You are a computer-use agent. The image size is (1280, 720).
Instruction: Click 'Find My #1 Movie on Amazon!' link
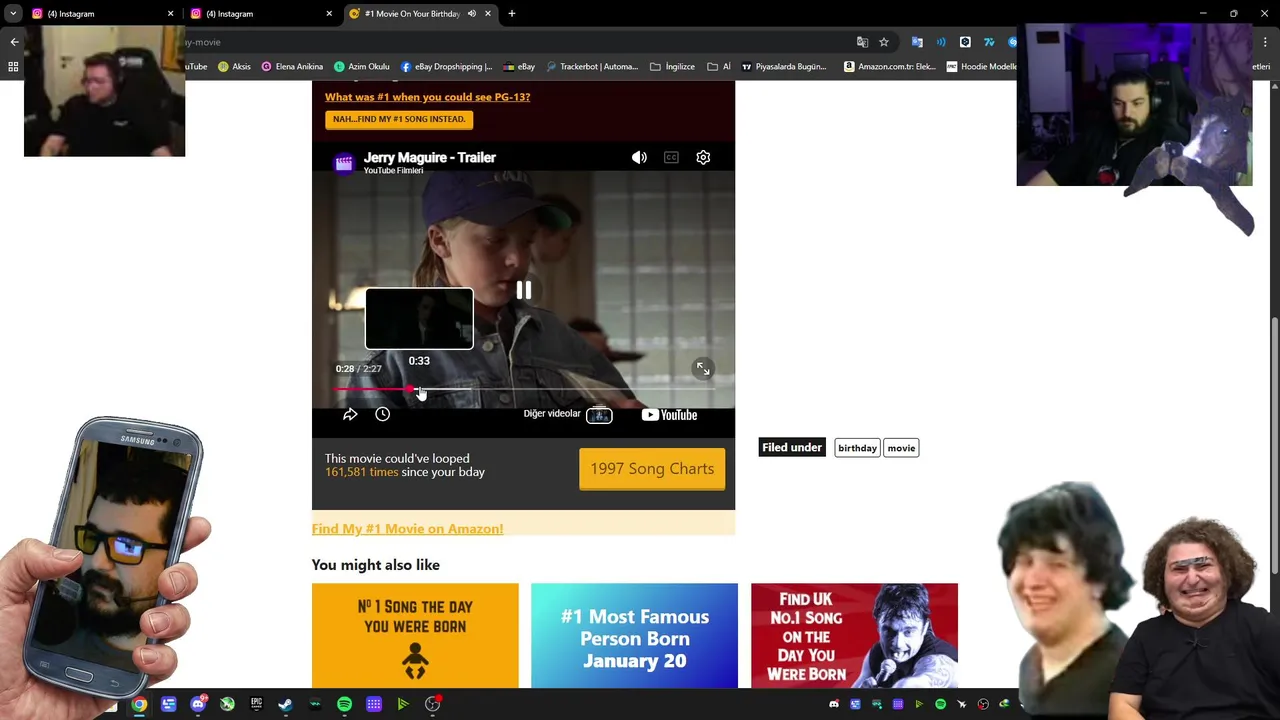pyautogui.click(x=407, y=529)
